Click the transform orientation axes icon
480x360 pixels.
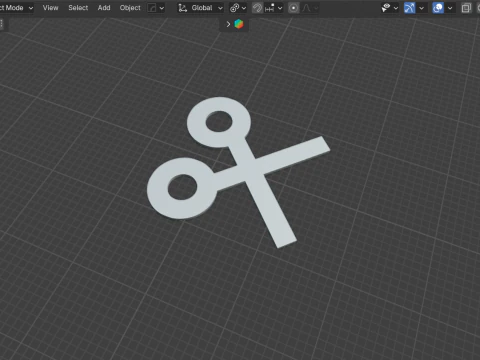click(x=183, y=8)
